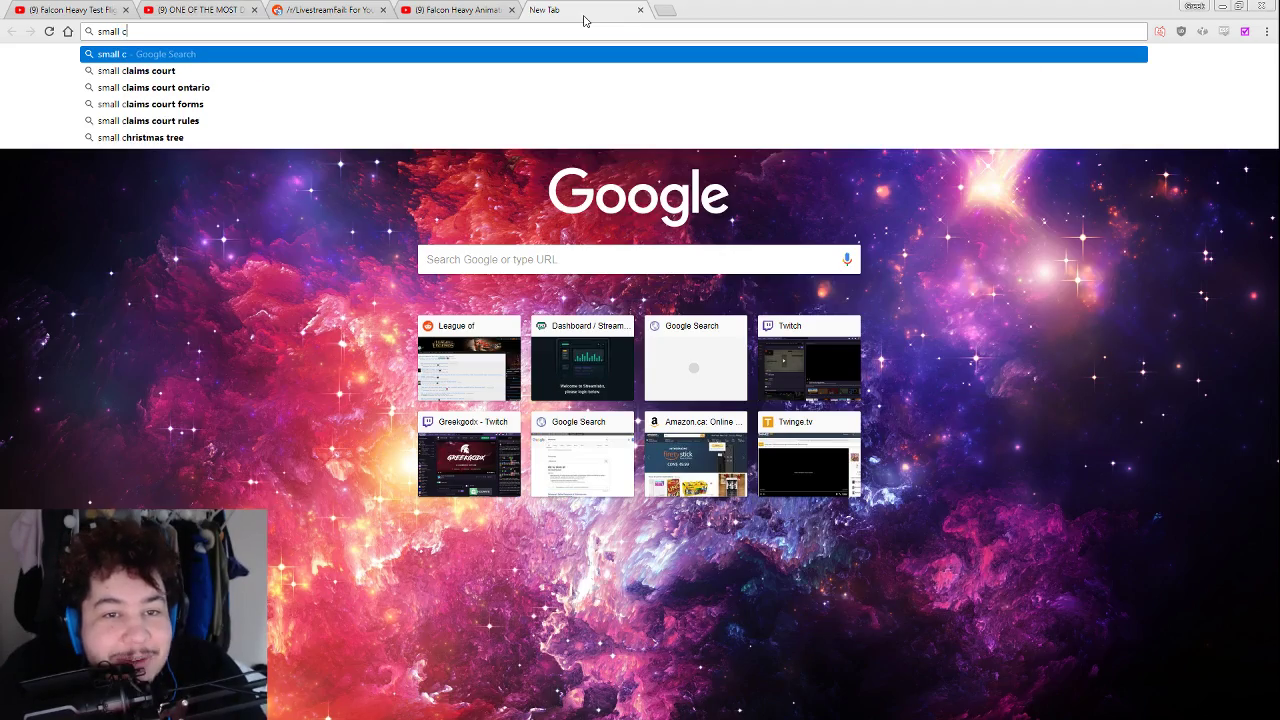Restore down the Chrome window
Screen dimensions: 1280x720
point(1238,6)
